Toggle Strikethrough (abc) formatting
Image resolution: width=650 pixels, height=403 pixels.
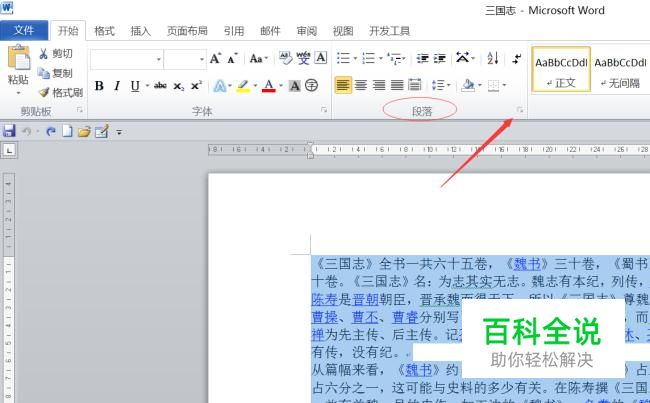pos(160,86)
